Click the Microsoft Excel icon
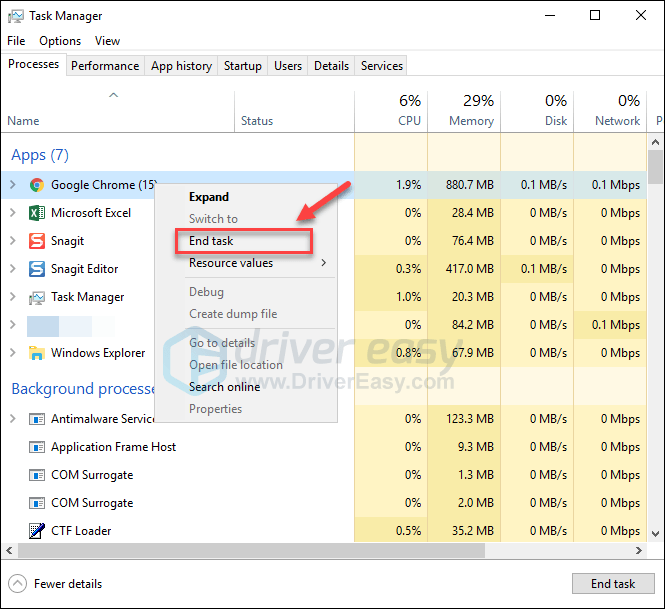The width and height of the screenshot is (665, 609). pyautogui.click(x=37, y=213)
